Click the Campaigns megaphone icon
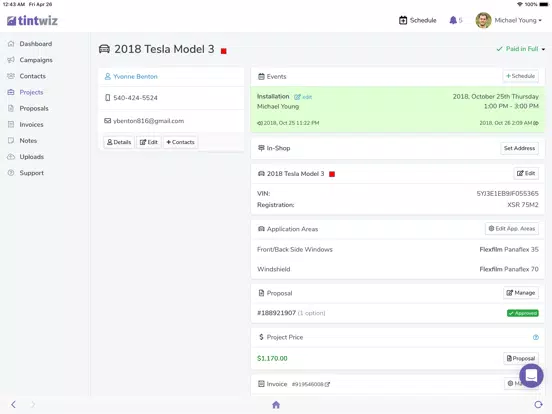Image resolution: width=552 pixels, height=414 pixels. 11,60
